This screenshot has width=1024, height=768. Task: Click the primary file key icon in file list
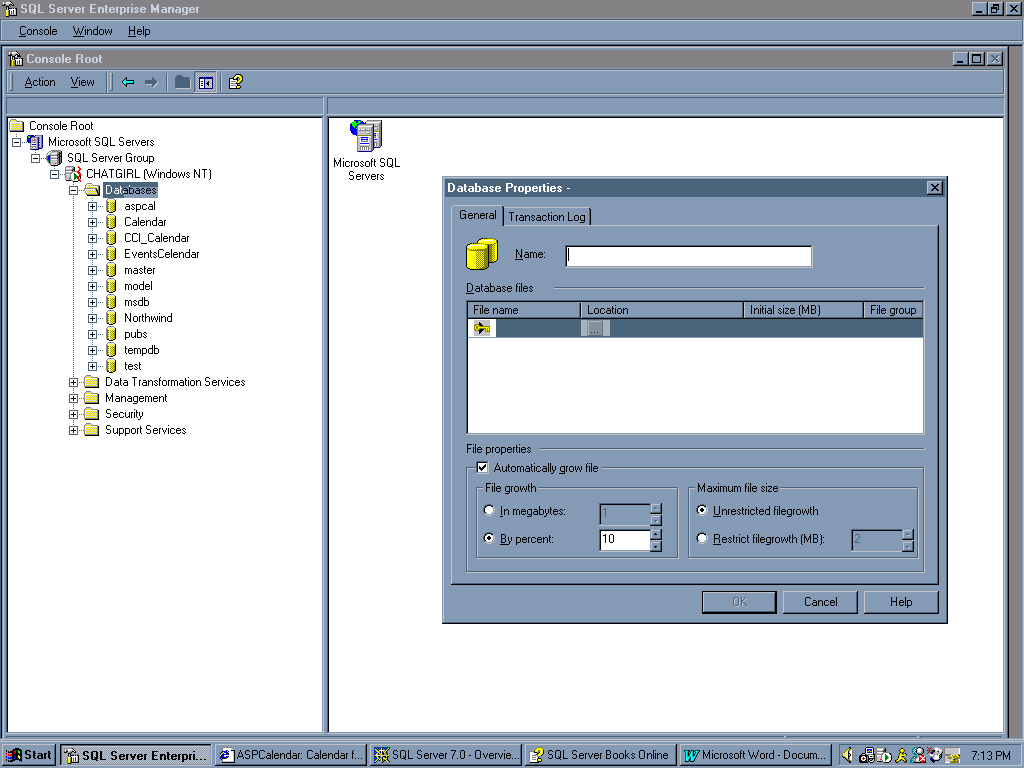point(482,328)
